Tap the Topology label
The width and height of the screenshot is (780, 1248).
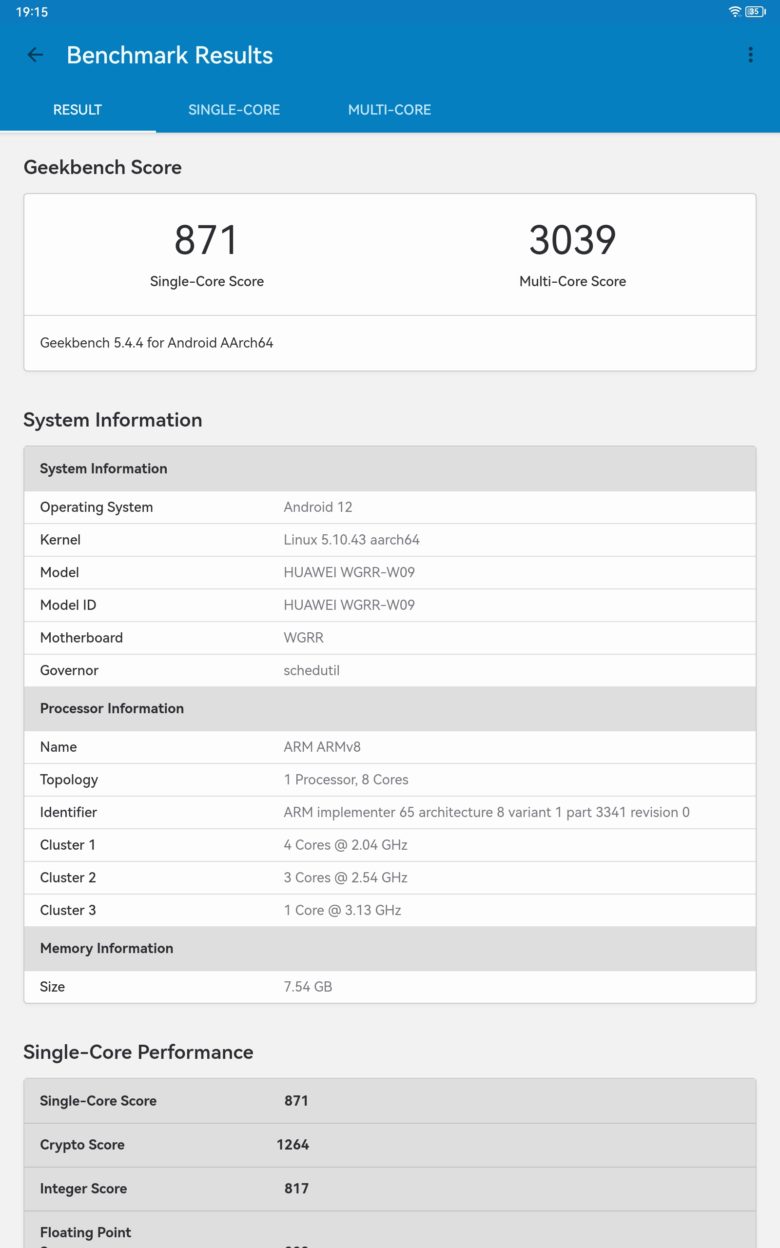69,780
